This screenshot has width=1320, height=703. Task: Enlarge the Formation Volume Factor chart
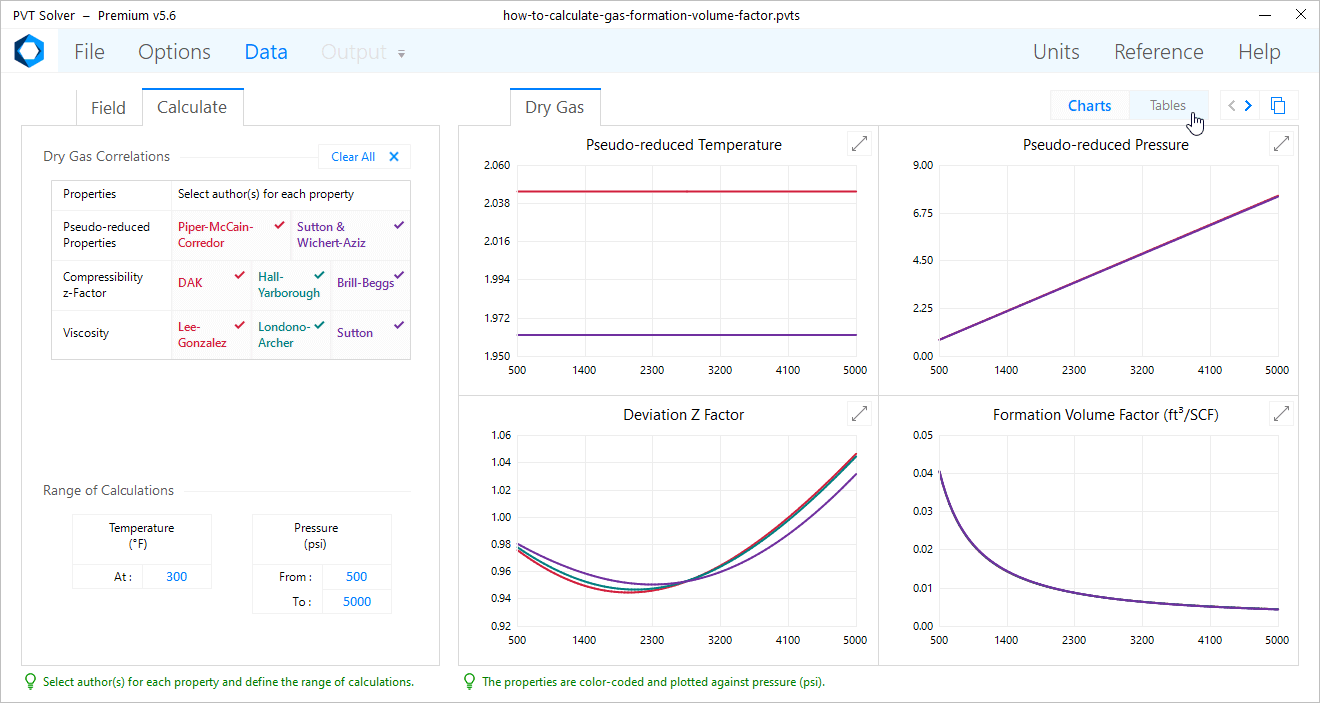click(1281, 413)
